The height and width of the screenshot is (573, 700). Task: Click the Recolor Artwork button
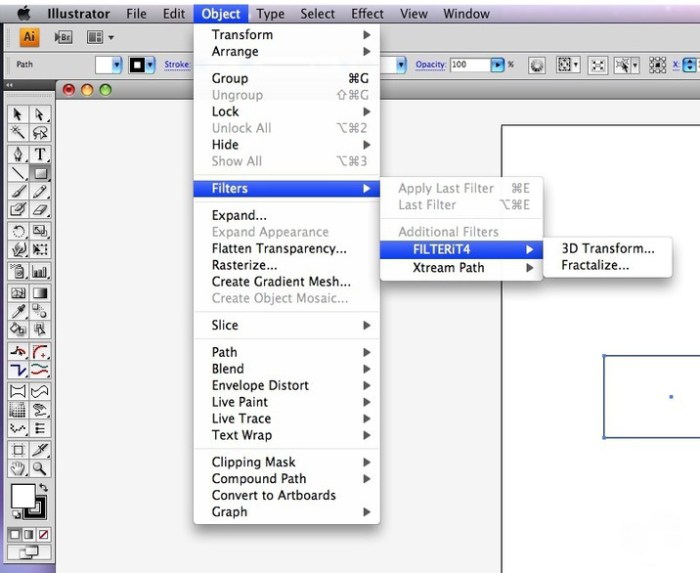[536, 65]
